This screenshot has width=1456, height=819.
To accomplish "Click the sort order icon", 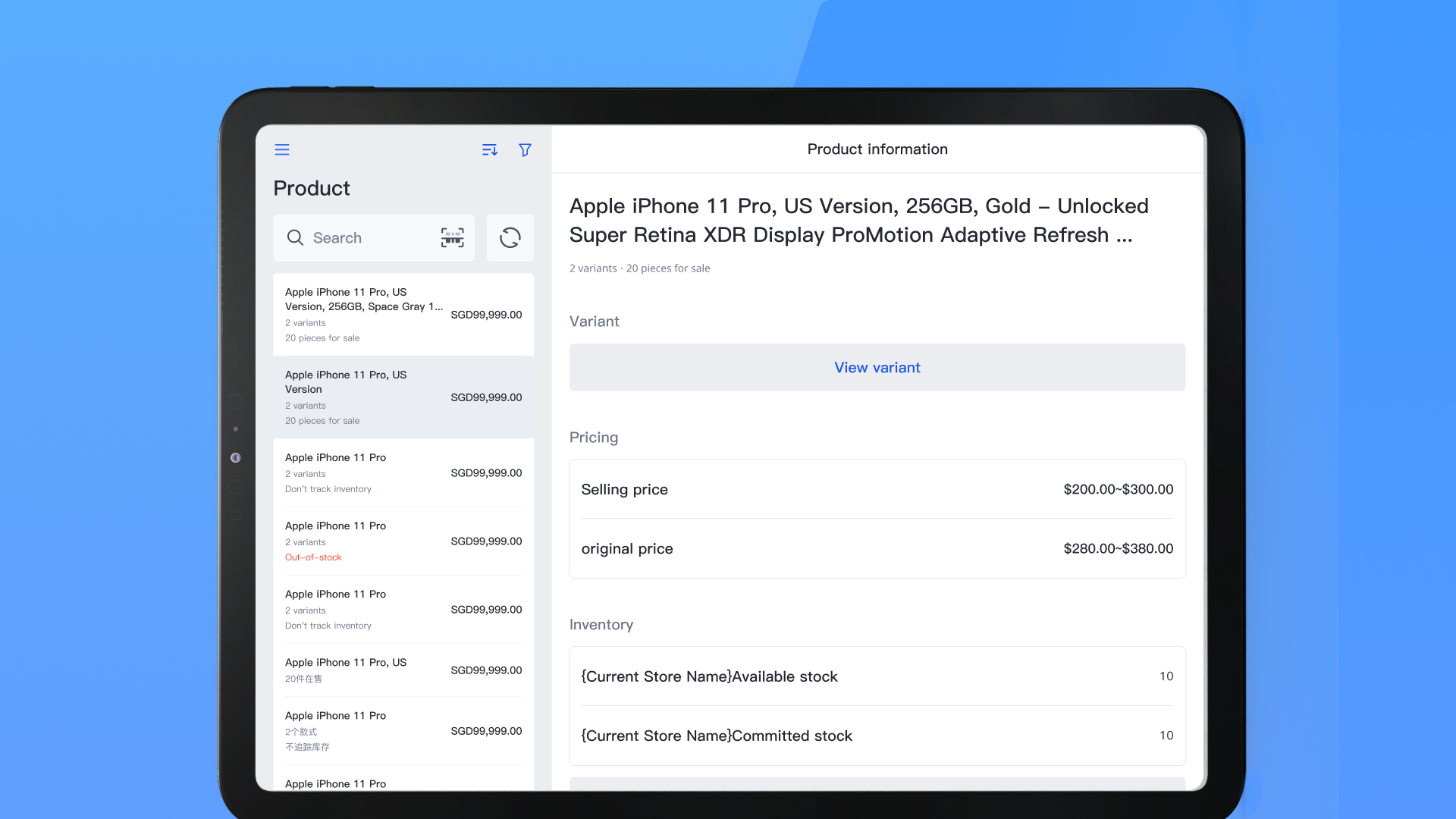I will coord(490,150).
